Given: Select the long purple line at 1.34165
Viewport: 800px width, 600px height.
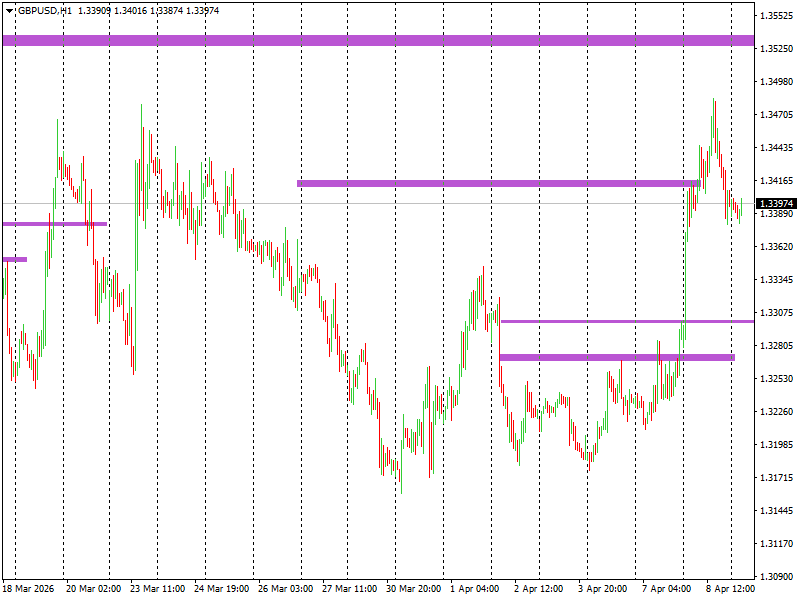Looking at the screenshot, I should click(498, 183).
